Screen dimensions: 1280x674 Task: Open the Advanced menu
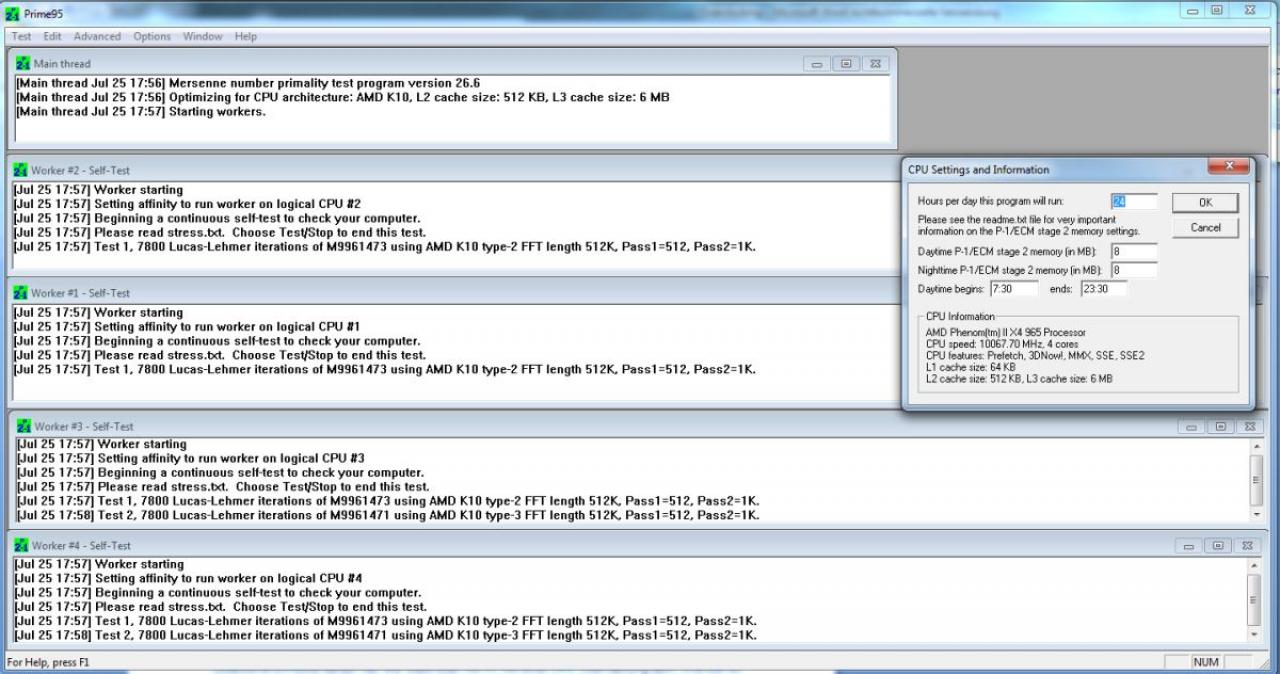click(x=97, y=36)
